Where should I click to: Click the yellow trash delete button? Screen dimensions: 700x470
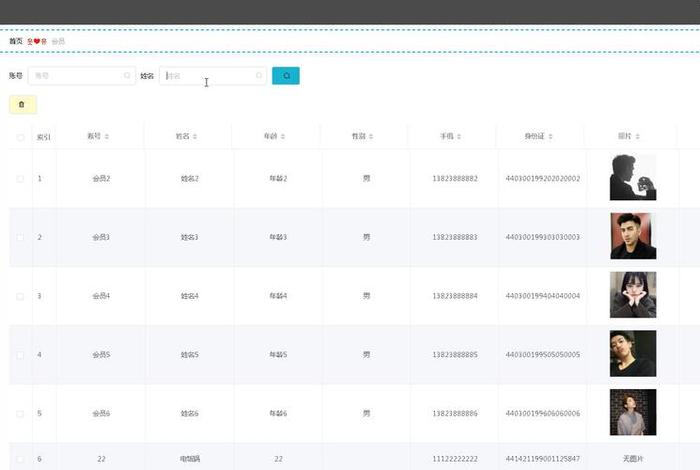(23, 104)
